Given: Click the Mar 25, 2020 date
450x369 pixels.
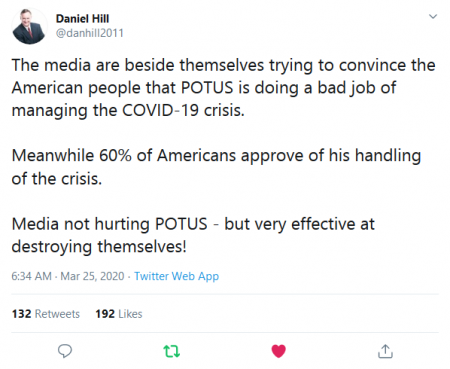Looking at the screenshot, I should 92,276.
